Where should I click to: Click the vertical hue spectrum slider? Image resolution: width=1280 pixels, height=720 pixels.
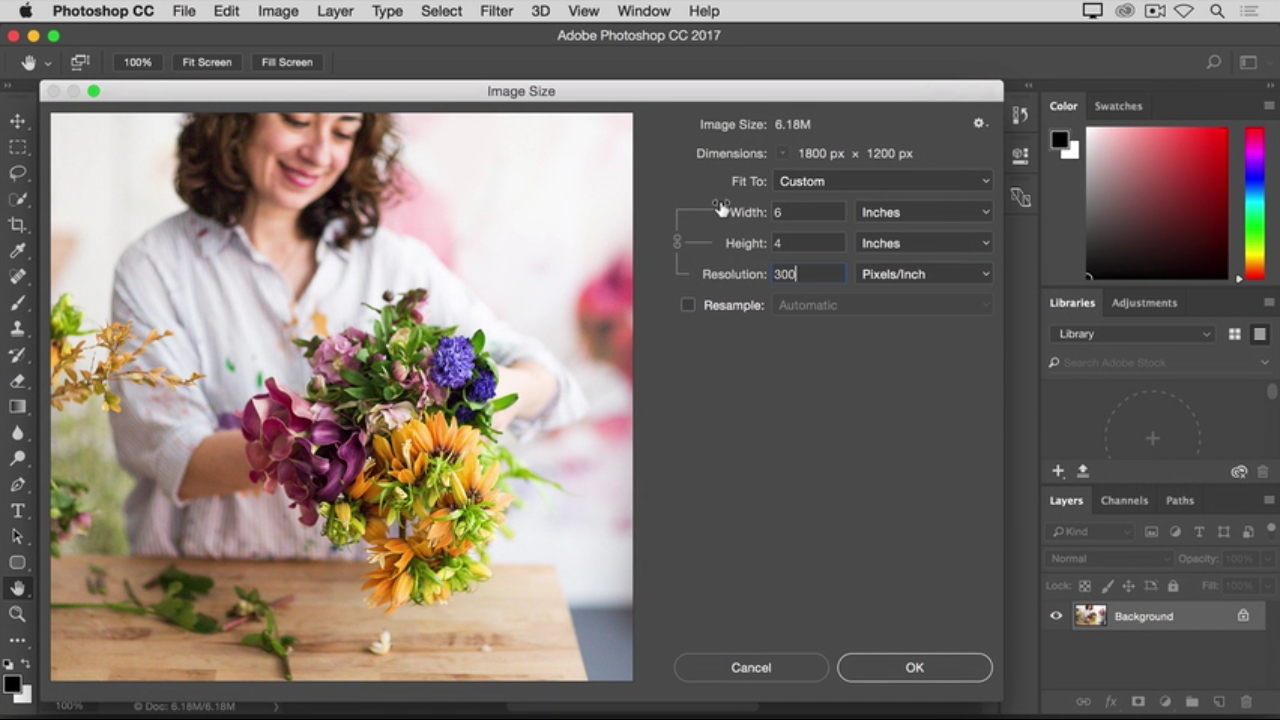(1254, 203)
